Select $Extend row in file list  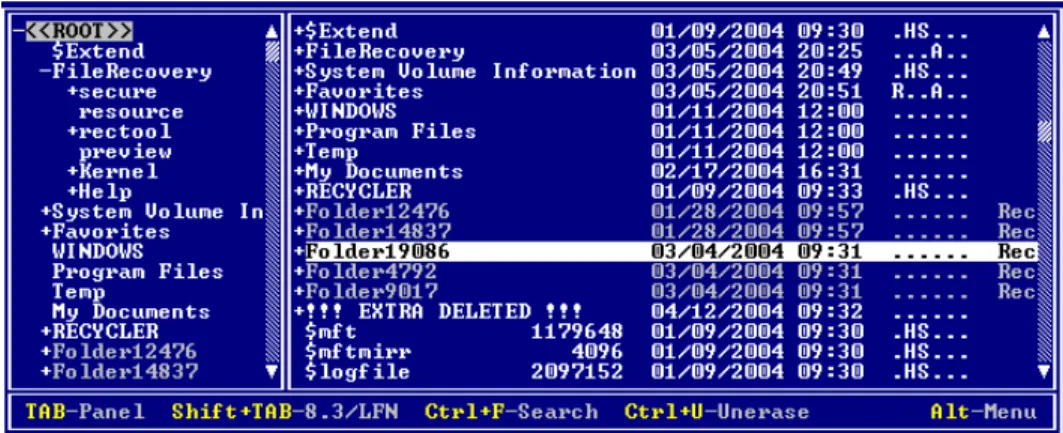coord(664,31)
